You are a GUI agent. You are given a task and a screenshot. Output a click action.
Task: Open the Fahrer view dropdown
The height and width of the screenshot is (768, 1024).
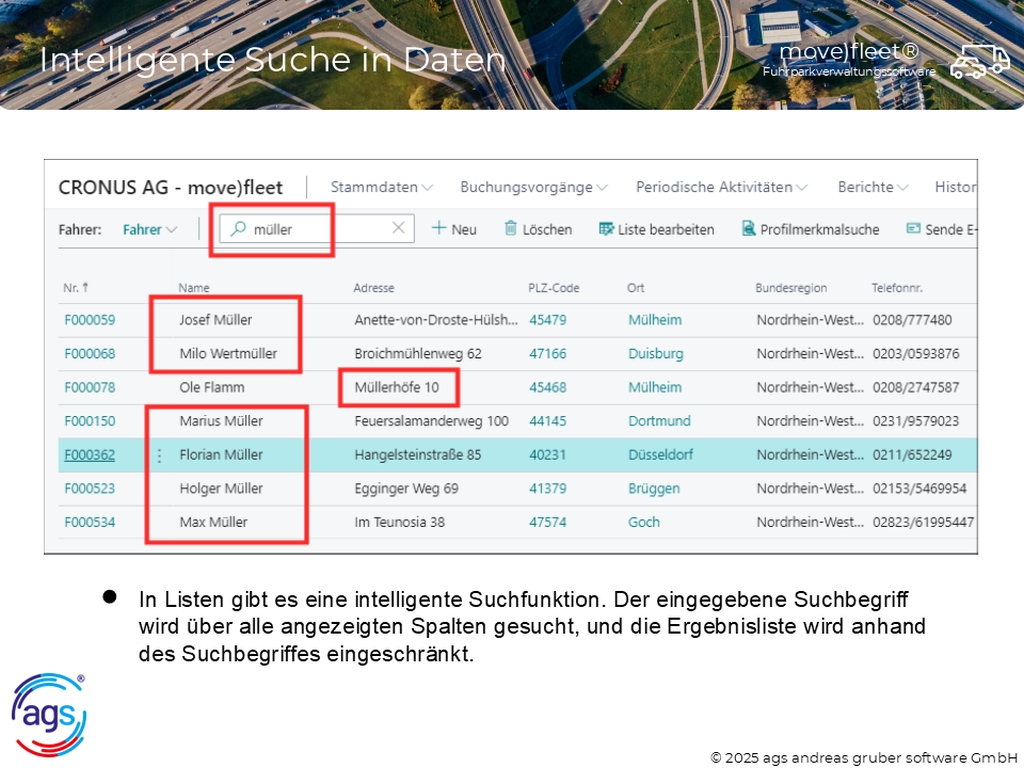[150, 230]
